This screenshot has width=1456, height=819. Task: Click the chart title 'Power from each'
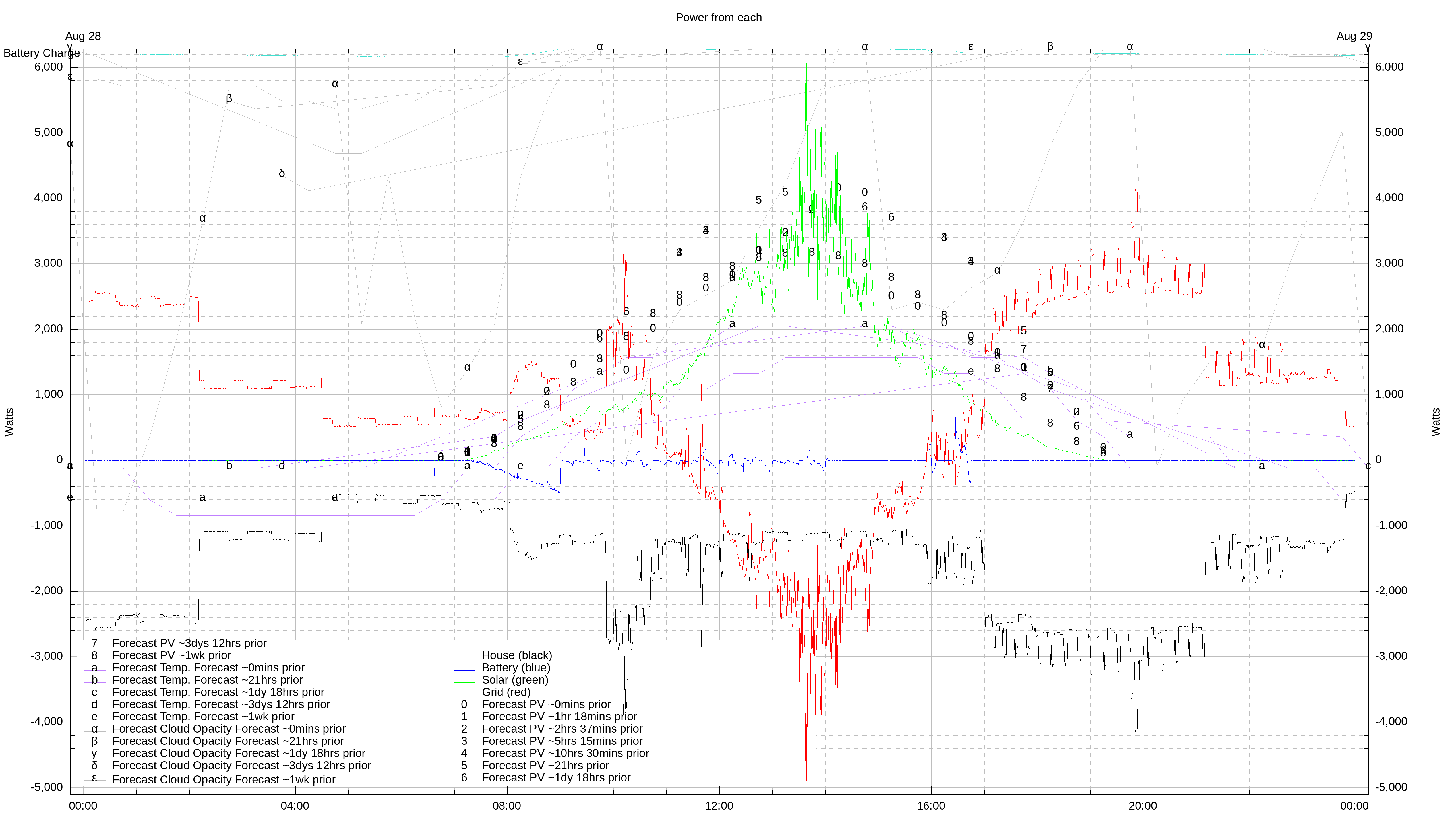[718, 18]
